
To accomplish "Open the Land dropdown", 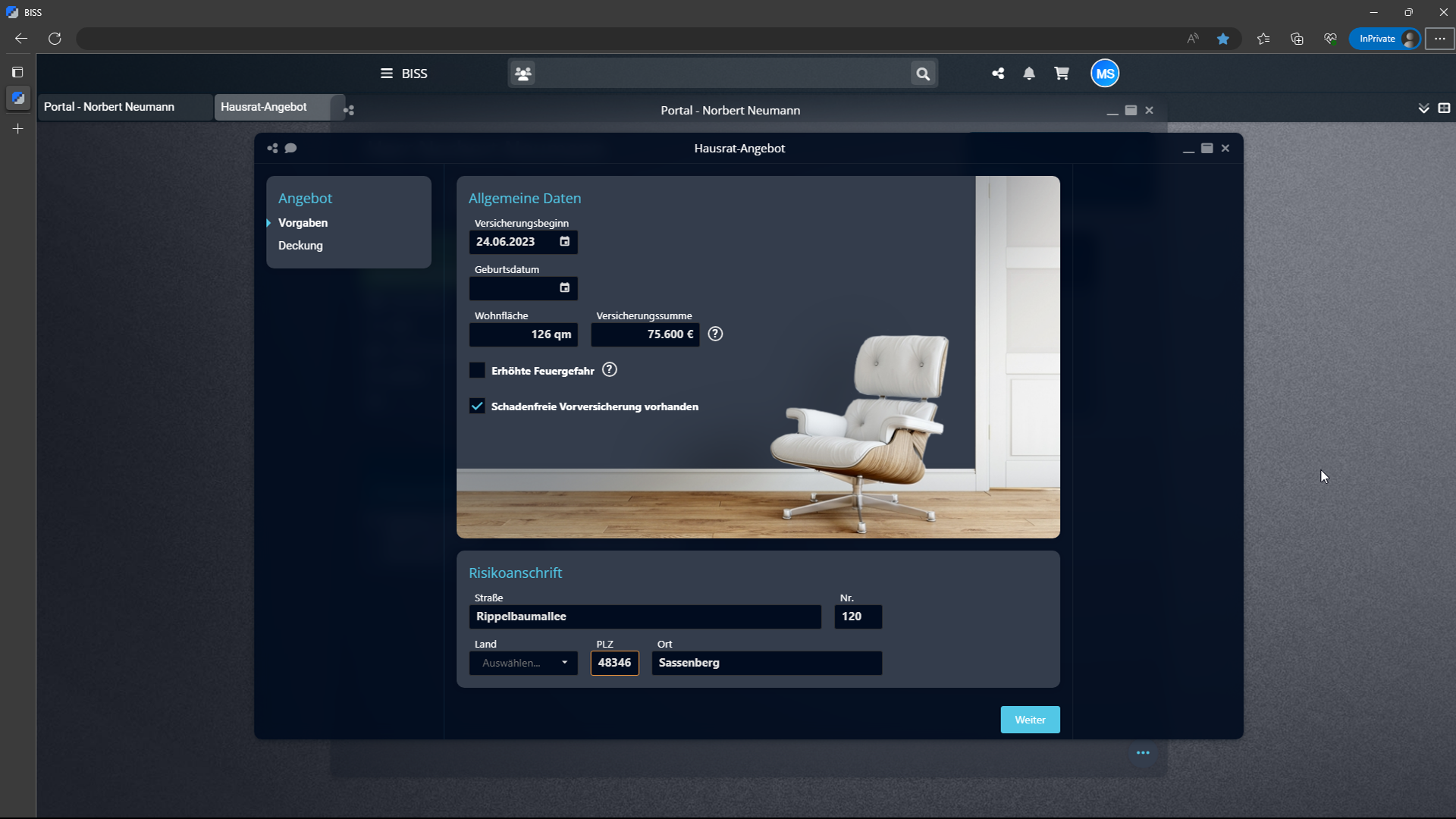I will [x=523, y=663].
